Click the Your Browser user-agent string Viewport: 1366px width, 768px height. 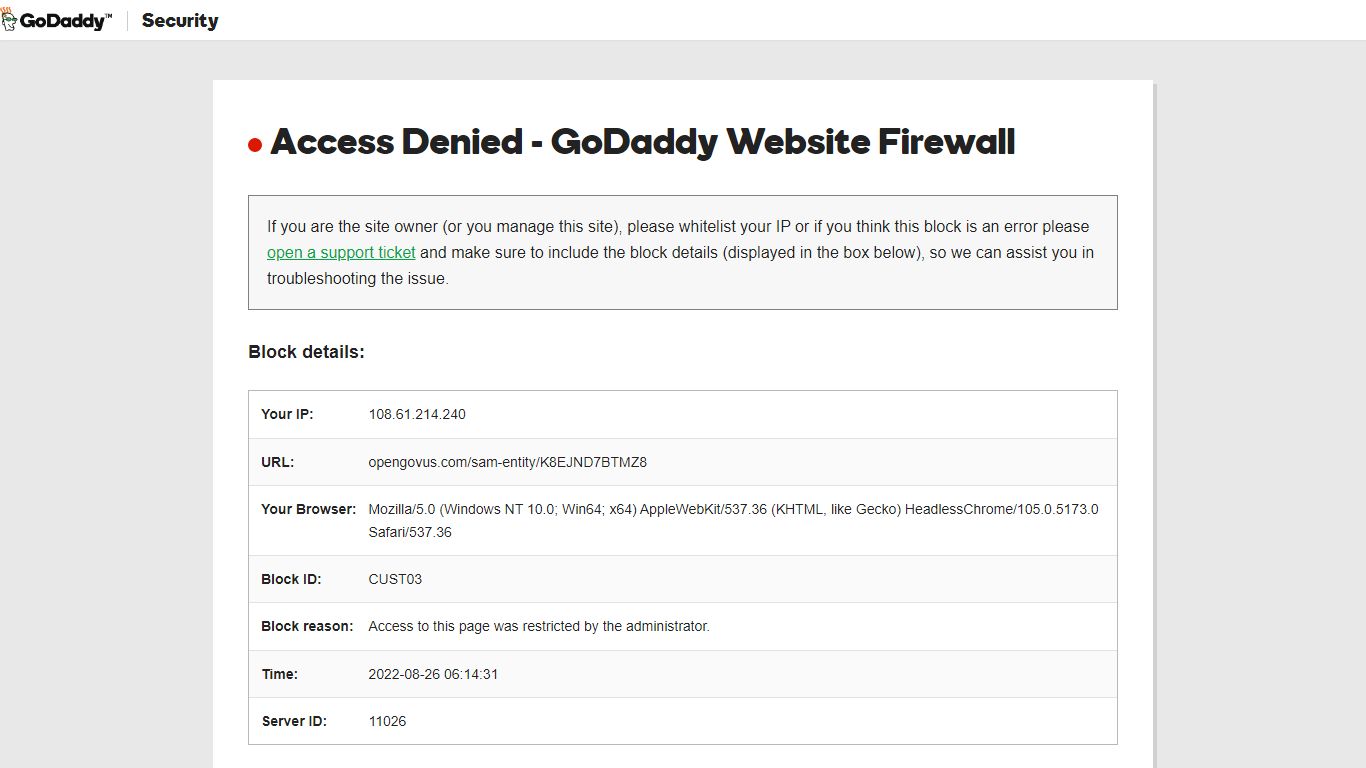coord(733,520)
